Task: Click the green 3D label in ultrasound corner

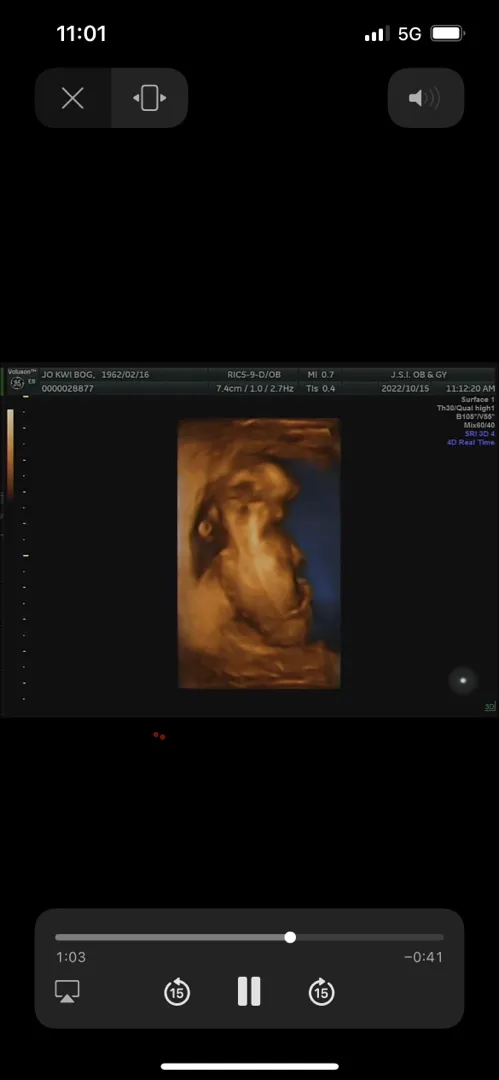Action: (x=489, y=707)
